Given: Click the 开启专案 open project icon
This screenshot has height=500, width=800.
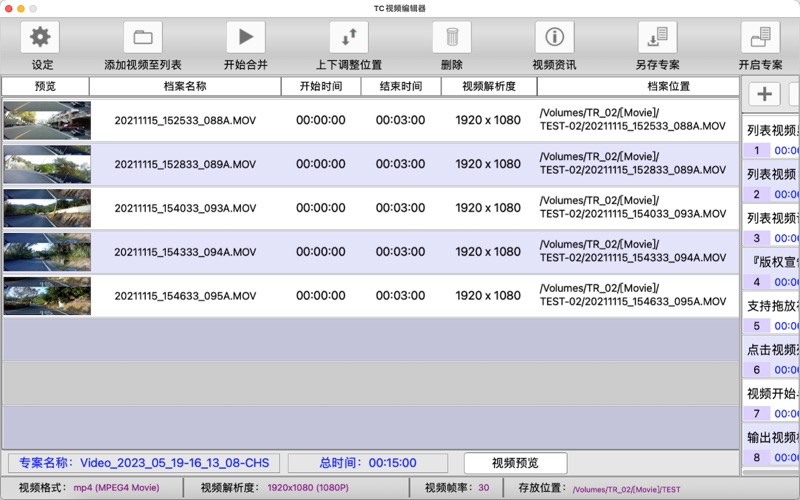Looking at the screenshot, I should (760, 38).
